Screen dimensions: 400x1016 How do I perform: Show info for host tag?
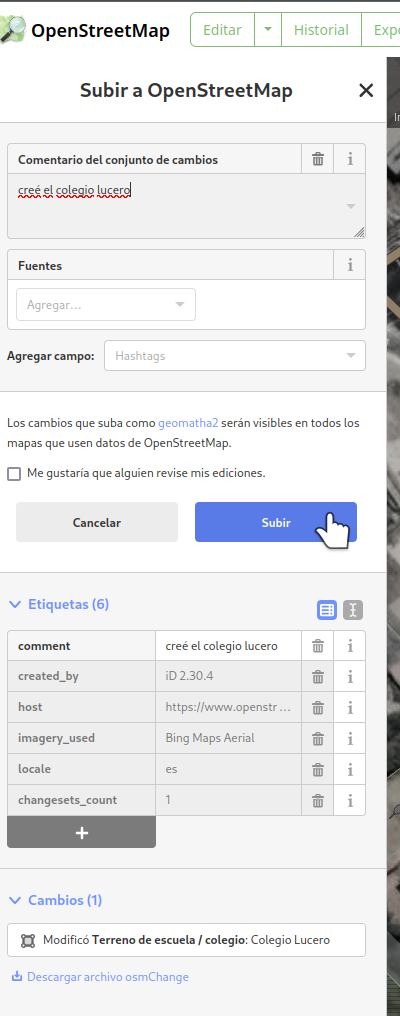pyautogui.click(x=350, y=708)
